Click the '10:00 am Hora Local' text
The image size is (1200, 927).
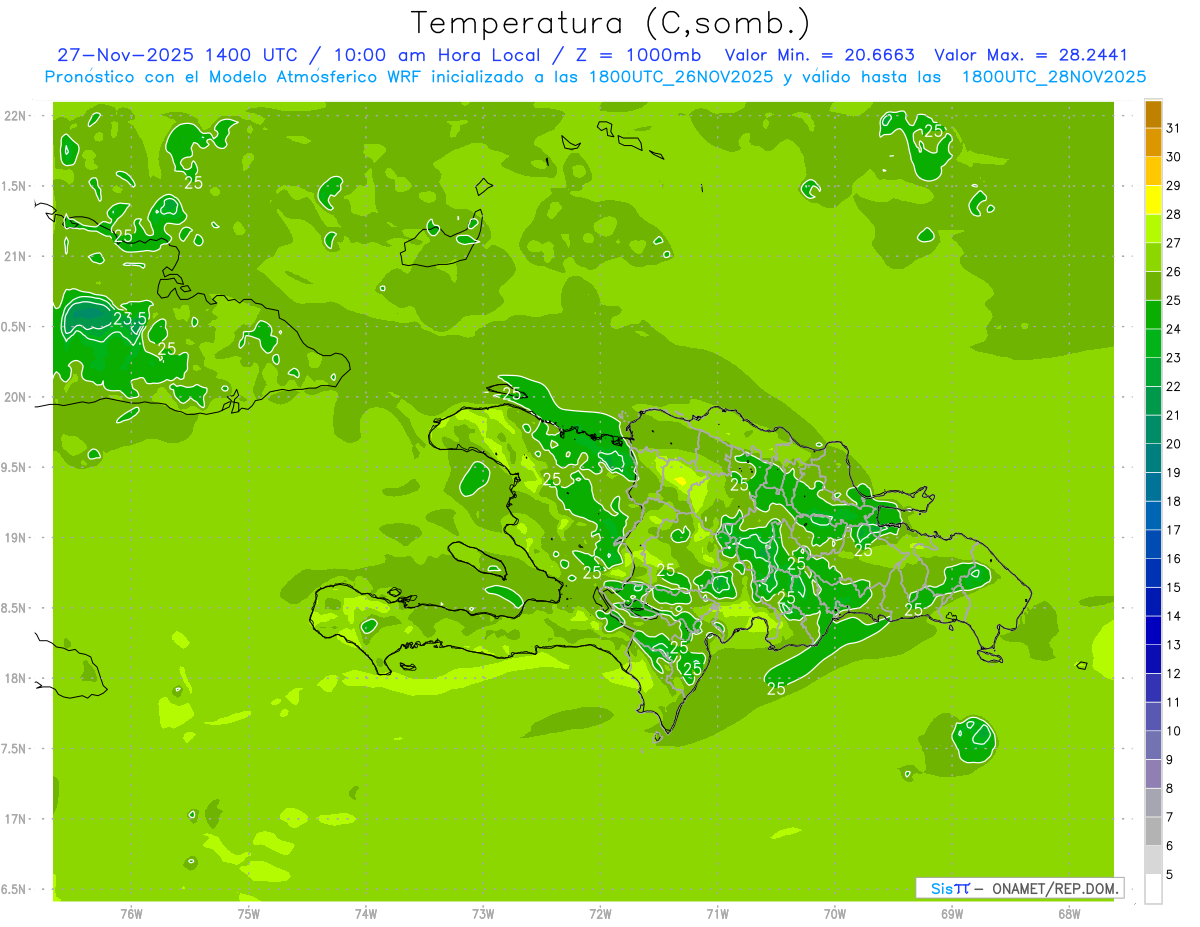click(x=441, y=55)
